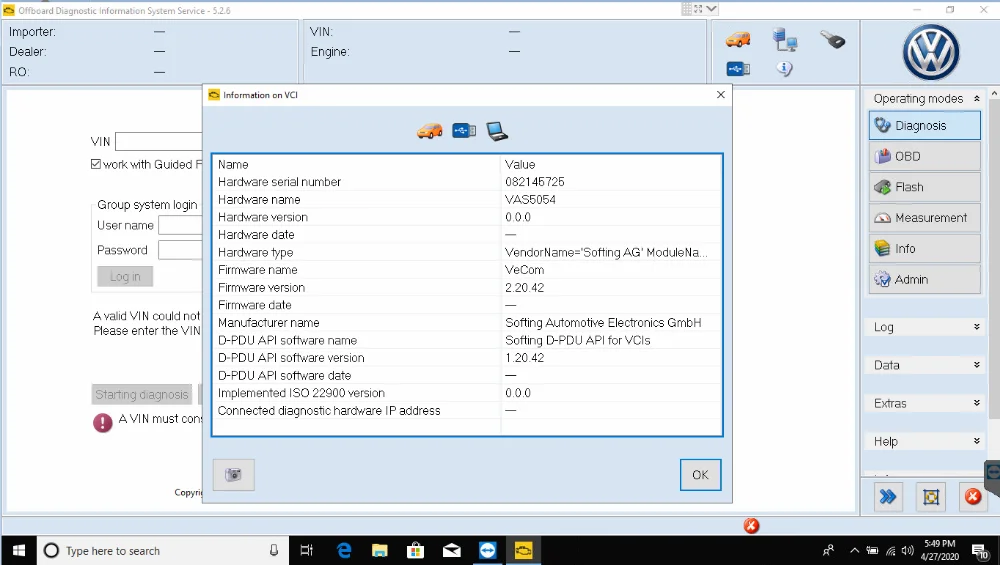Click the network computers icon in header
1000x565 pixels.
784,40
